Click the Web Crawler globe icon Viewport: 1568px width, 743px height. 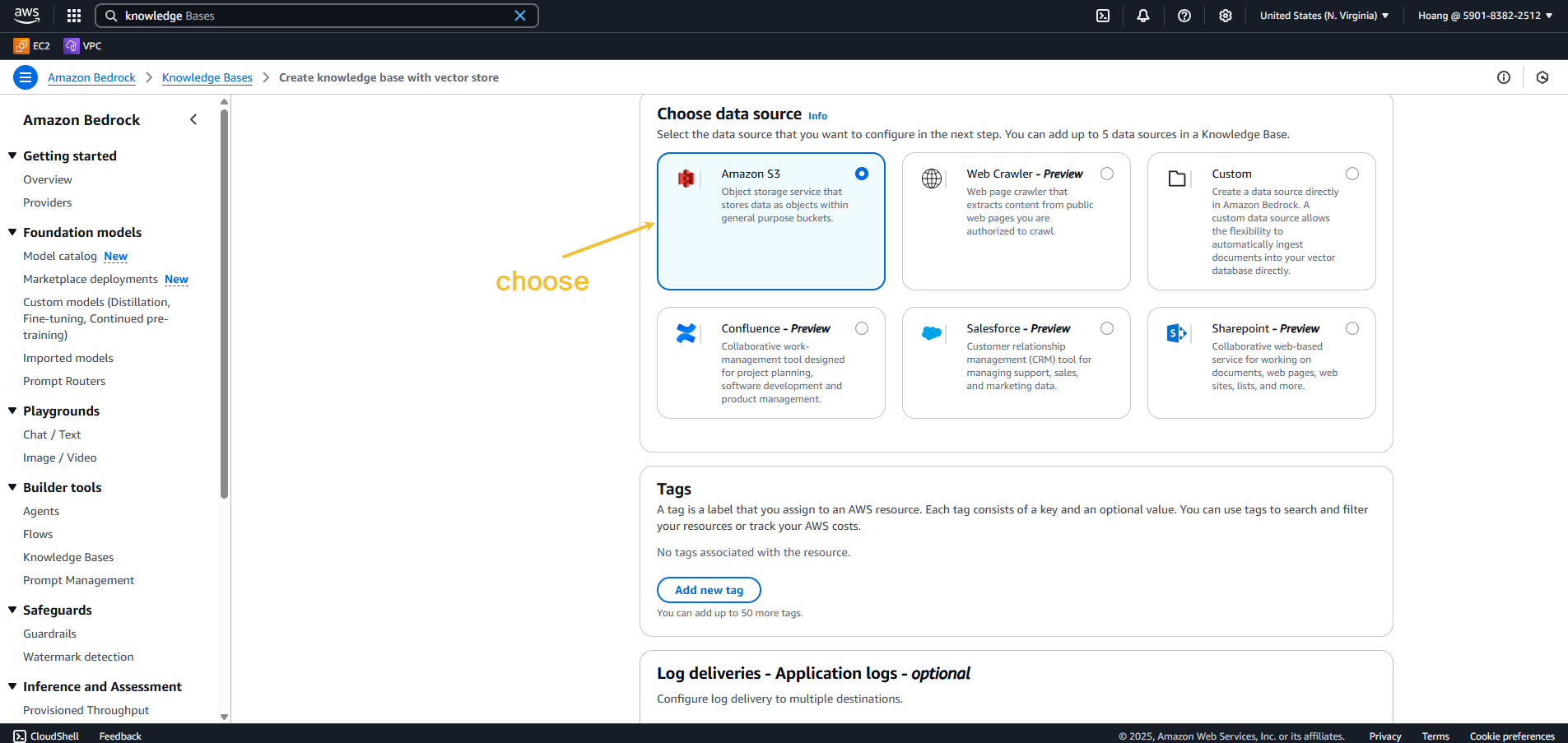[932, 179]
